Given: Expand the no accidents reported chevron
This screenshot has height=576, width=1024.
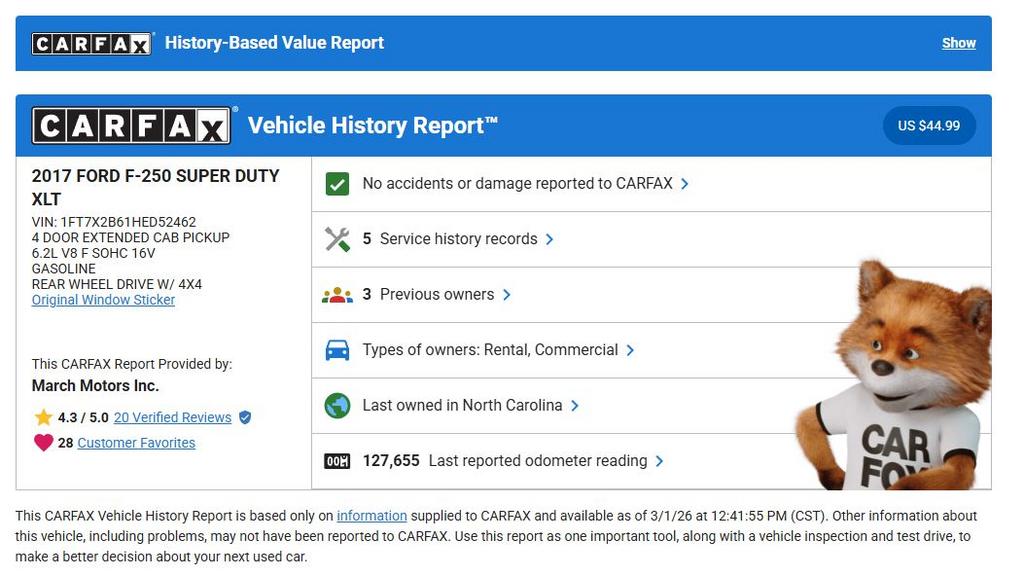Looking at the screenshot, I should 685,184.
